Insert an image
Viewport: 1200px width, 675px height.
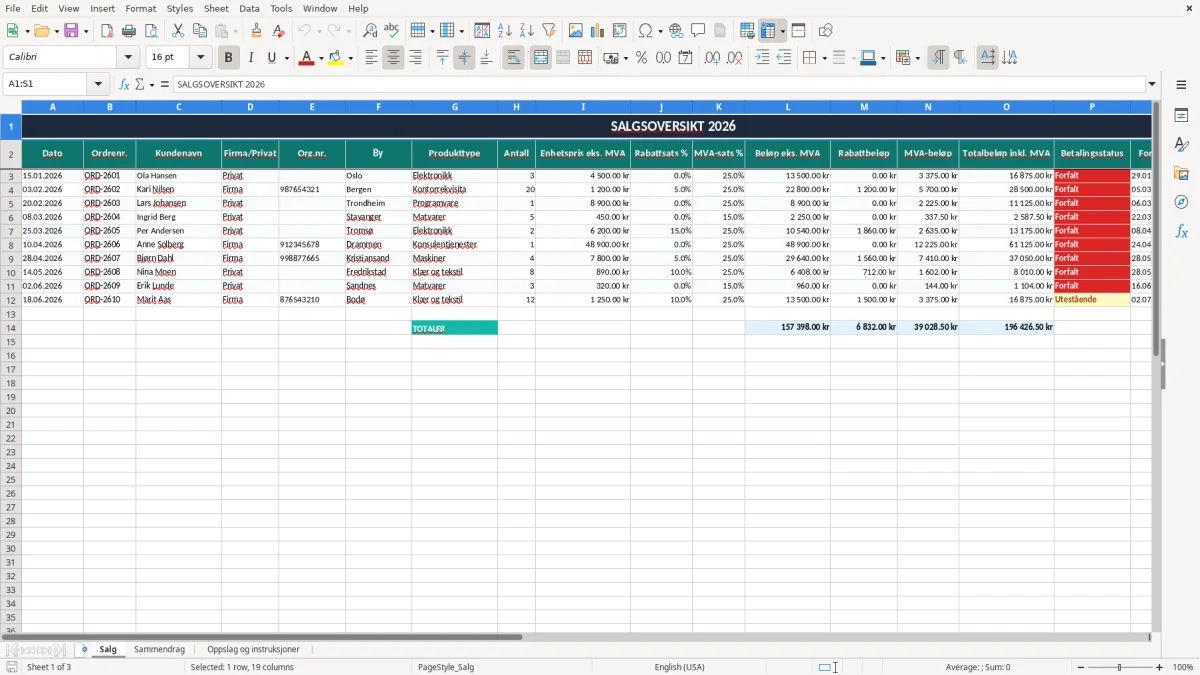(576, 31)
